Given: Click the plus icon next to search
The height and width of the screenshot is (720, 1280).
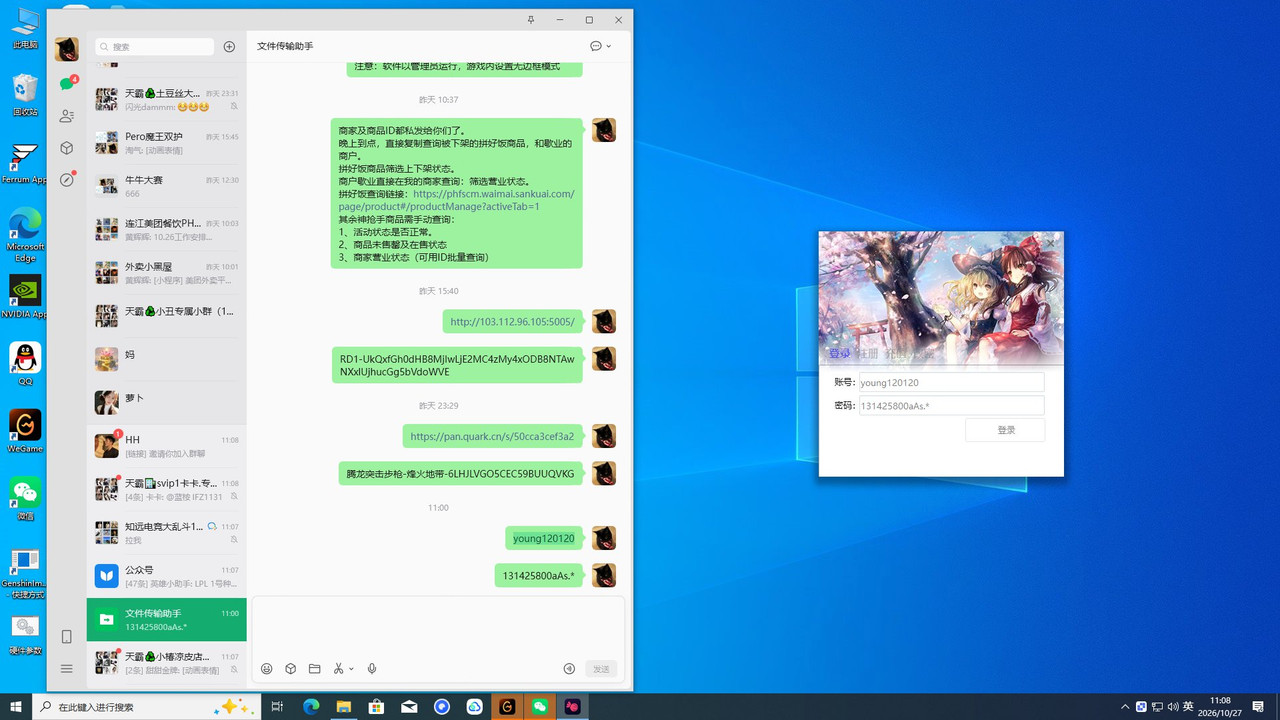Looking at the screenshot, I should tap(229, 47).
